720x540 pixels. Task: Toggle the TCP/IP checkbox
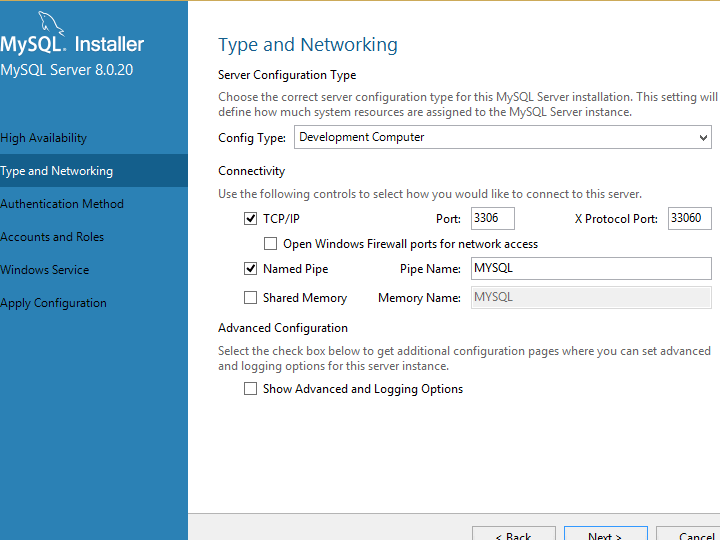point(250,219)
